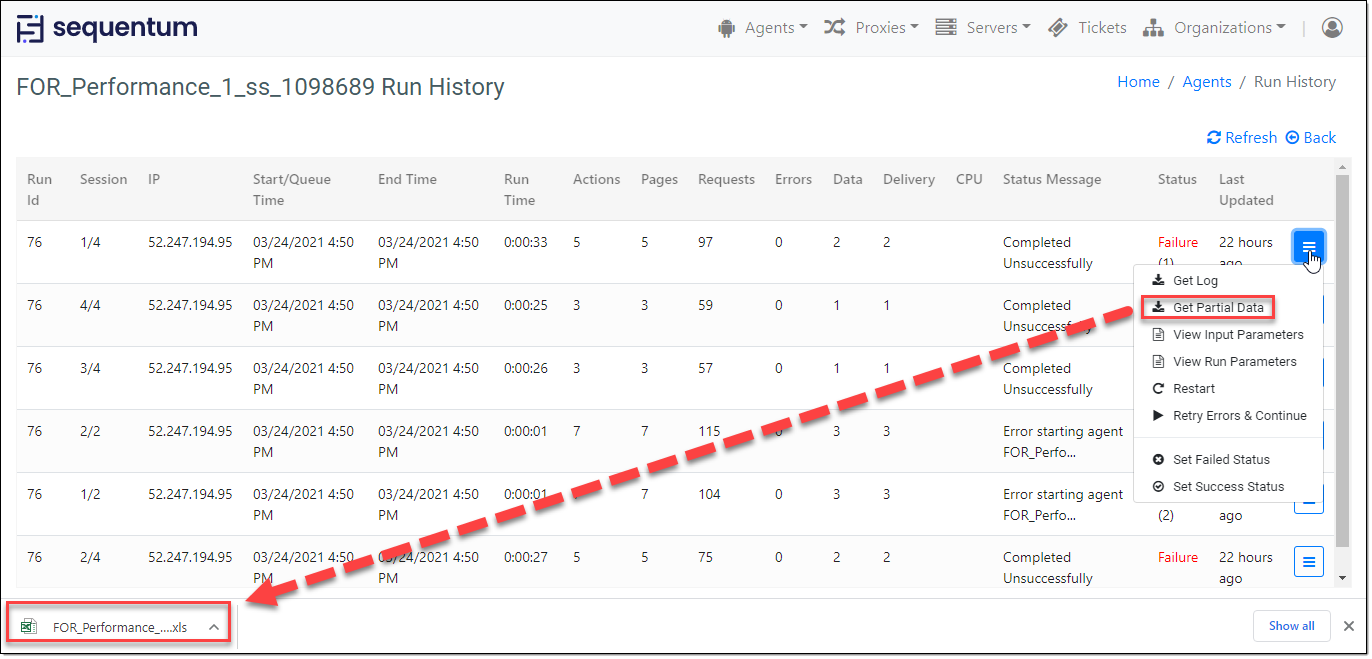Screen dimensions: 1372x659
Task: Open row menu for session 2/4
Action: coord(1309,562)
